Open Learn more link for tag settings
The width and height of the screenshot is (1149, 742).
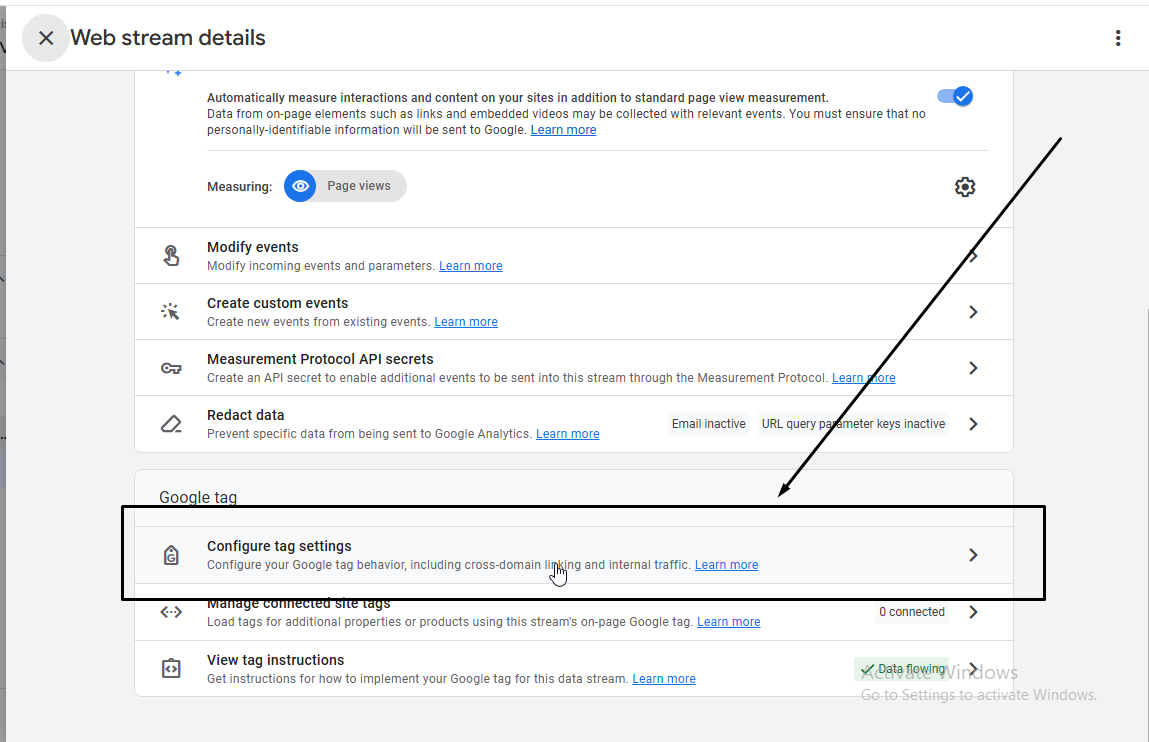point(726,565)
